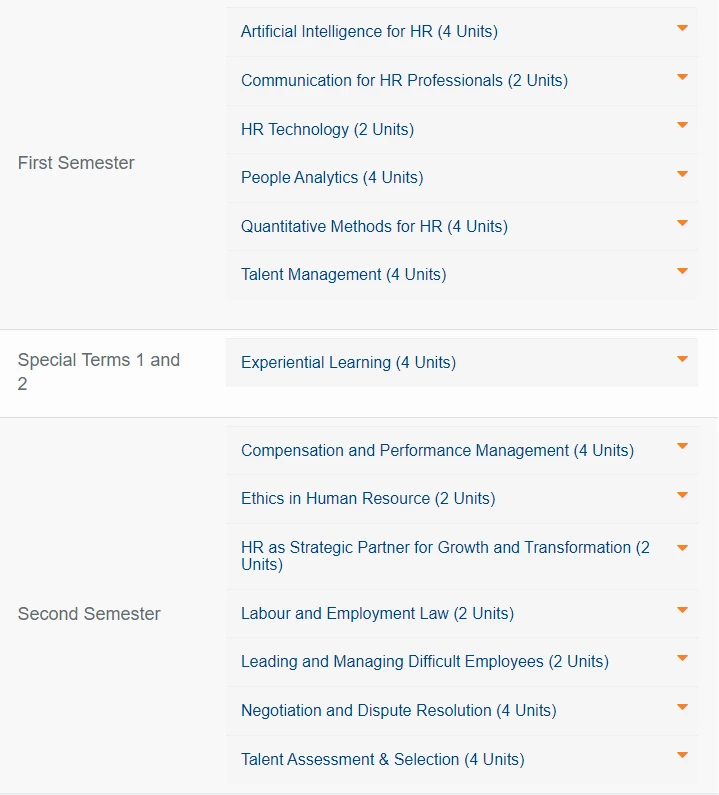719x795 pixels.
Task: Open the Leading and Managing Difficult Employees title
Action: click(425, 662)
